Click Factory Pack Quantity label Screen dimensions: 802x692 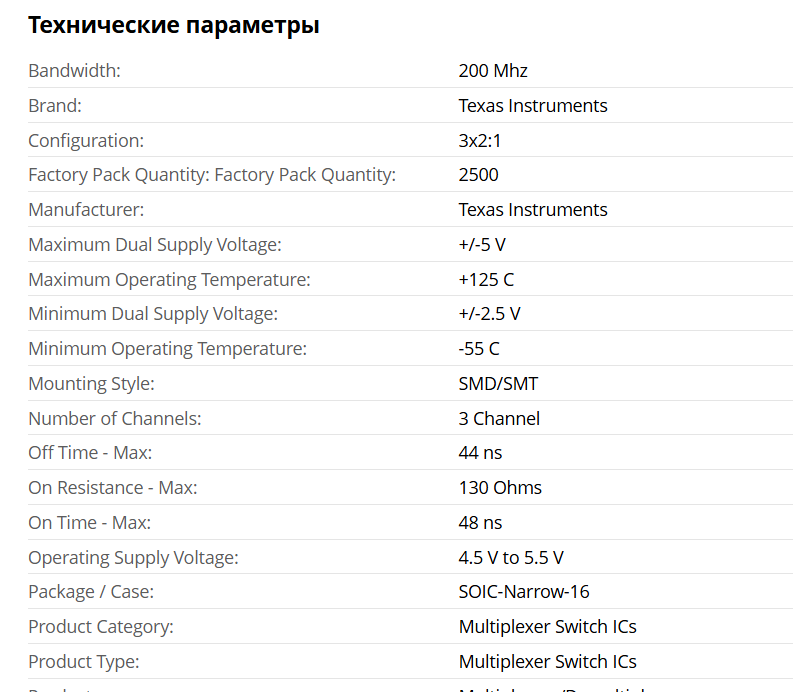tap(211, 175)
